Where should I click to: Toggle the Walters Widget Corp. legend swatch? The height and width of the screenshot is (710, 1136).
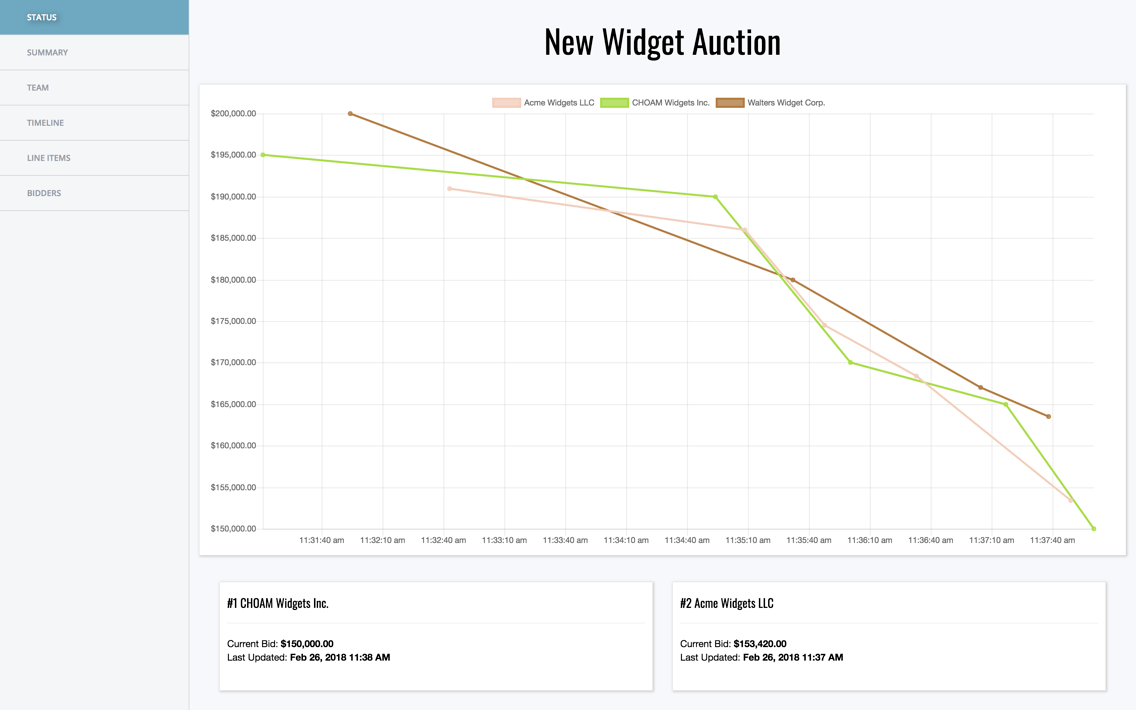pyautogui.click(x=730, y=103)
